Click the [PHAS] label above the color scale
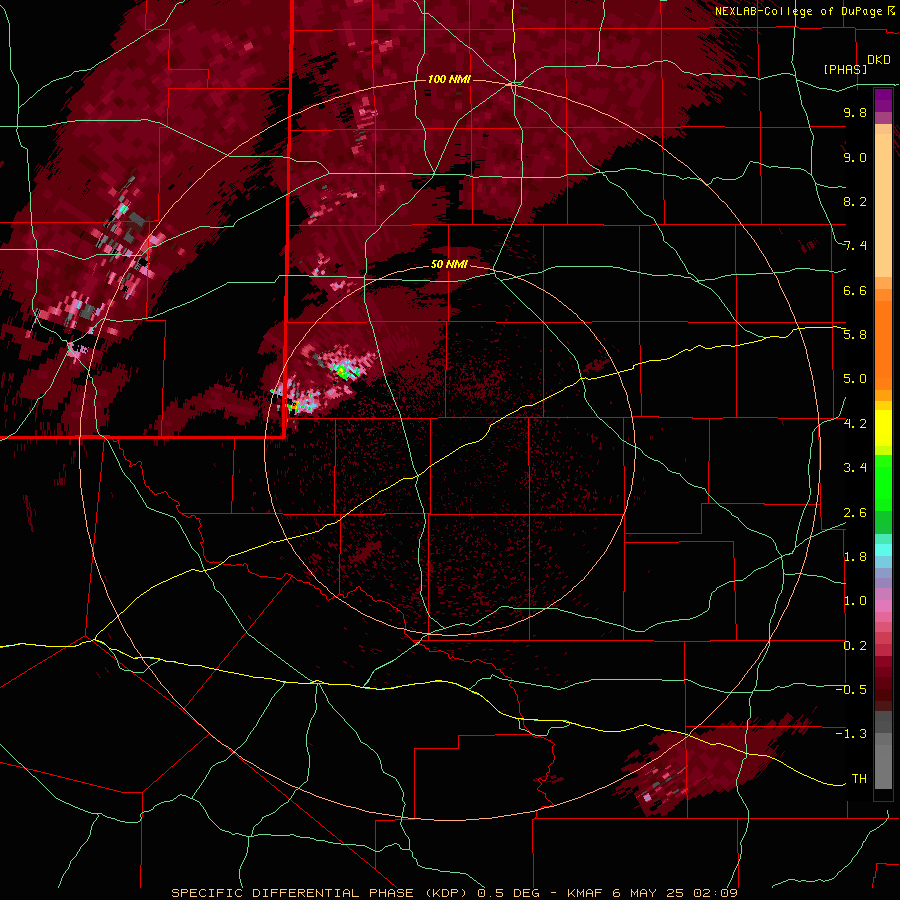The image size is (900, 900). pyautogui.click(x=845, y=69)
